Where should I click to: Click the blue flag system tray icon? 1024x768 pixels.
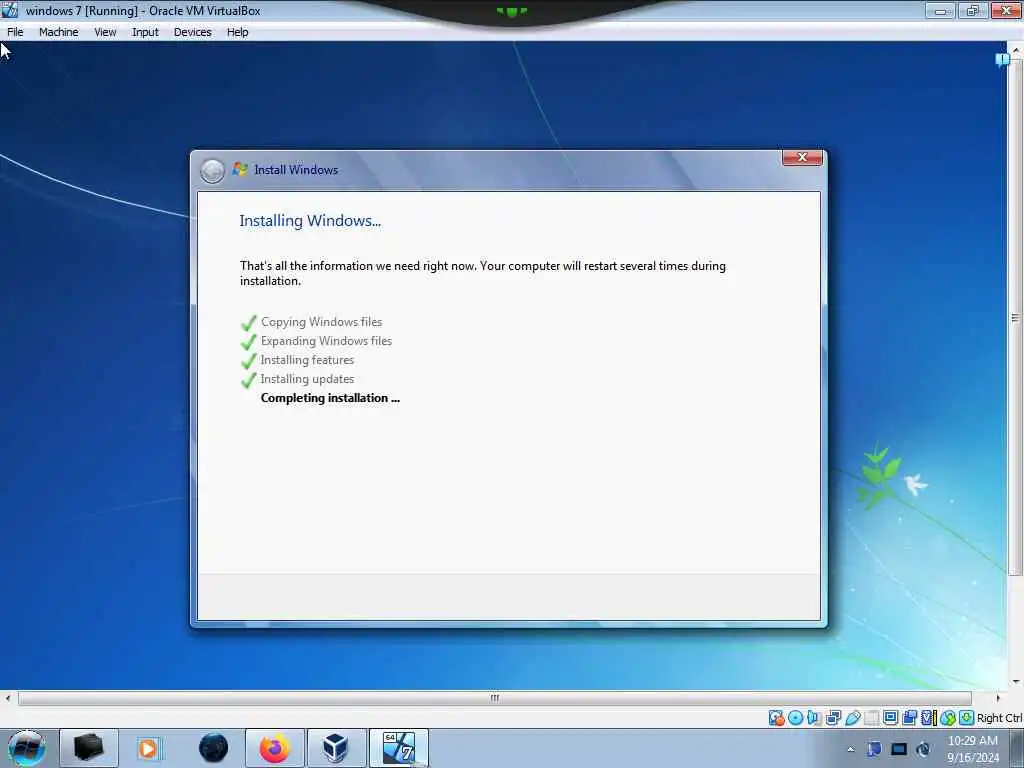(874, 749)
